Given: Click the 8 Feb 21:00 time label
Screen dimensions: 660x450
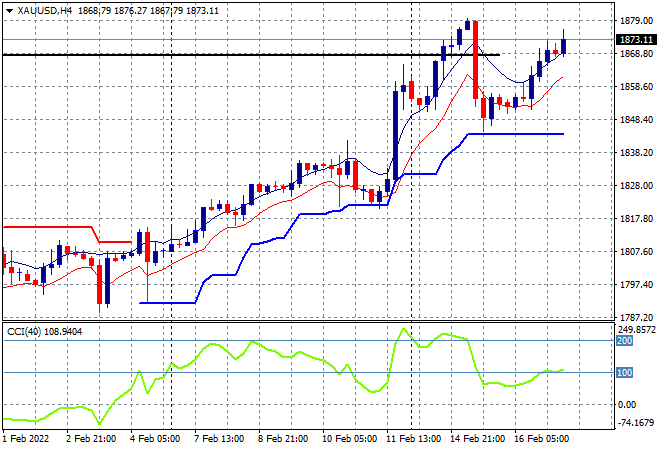Looking at the screenshot, I should pyautogui.click(x=283, y=439).
